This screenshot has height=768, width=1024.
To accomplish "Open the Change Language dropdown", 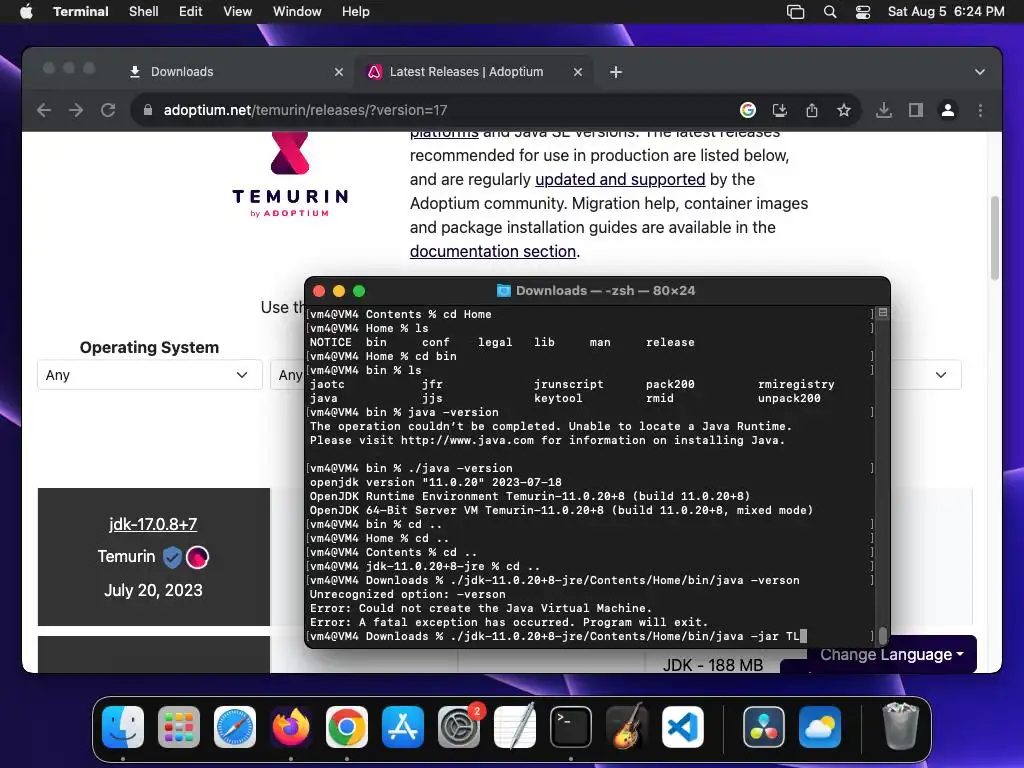I will click(x=891, y=654).
